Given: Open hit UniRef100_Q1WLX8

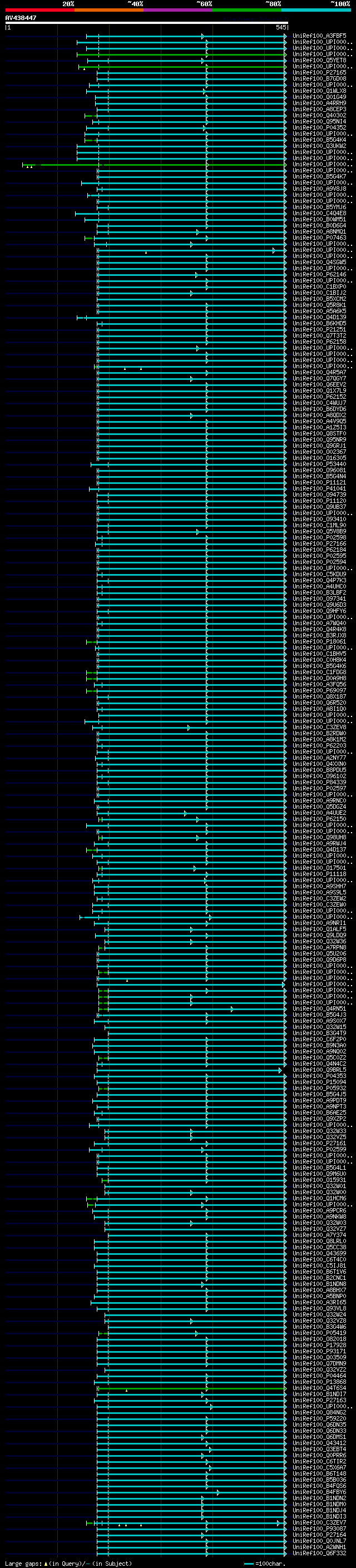Looking at the screenshot, I should point(319,91).
